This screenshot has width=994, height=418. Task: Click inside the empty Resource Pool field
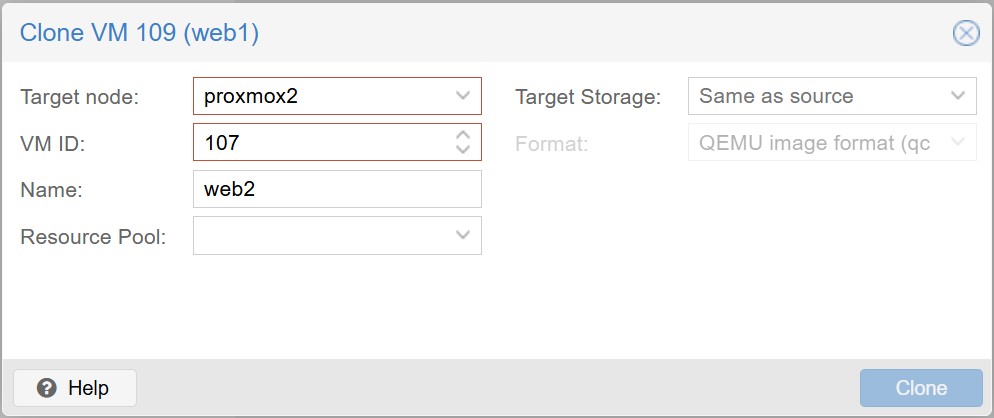coord(320,235)
